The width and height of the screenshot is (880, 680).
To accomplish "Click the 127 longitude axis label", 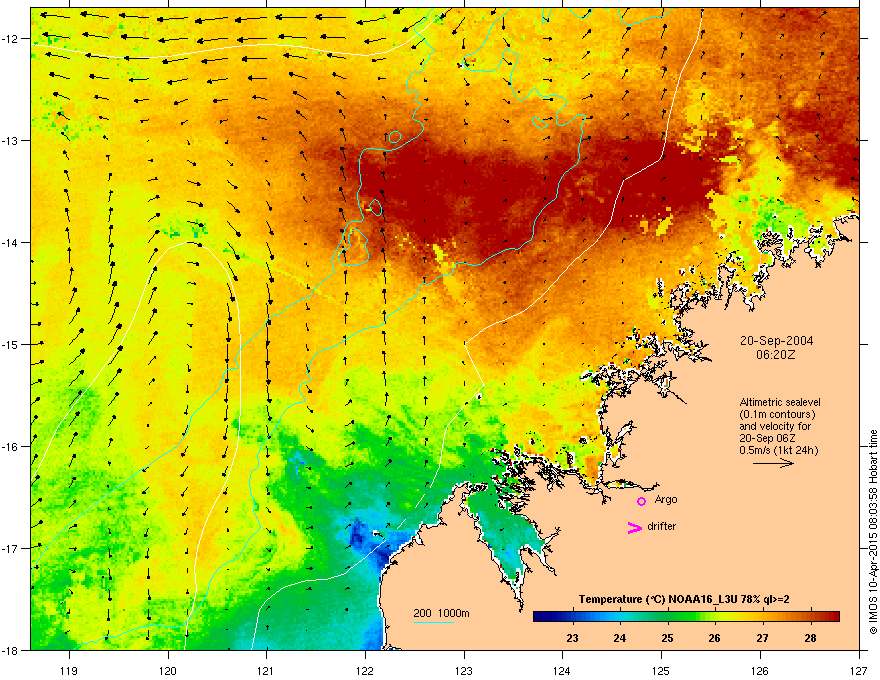I will pos(859,670).
